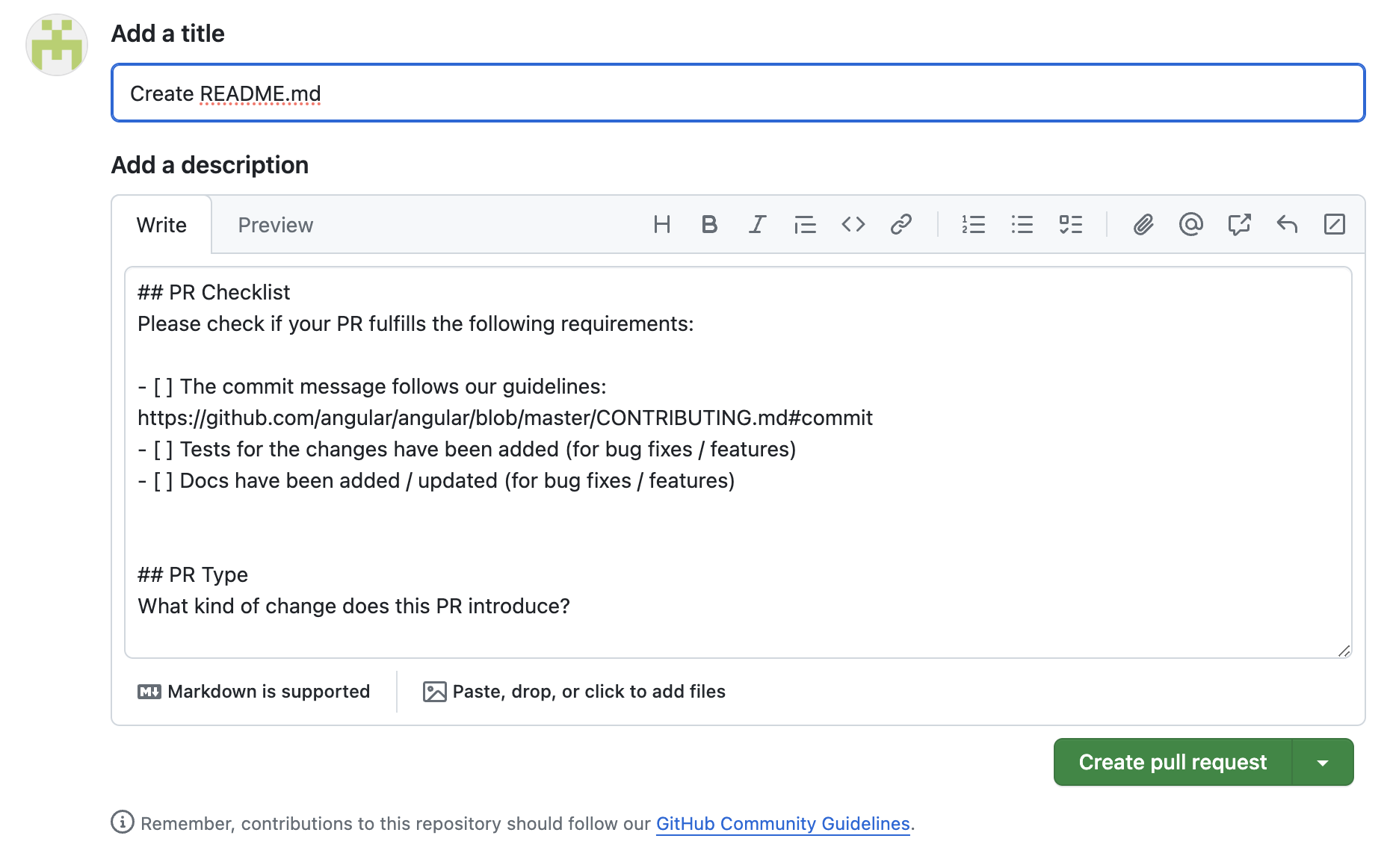
Task: Switch to the Preview tab
Action: point(275,225)
